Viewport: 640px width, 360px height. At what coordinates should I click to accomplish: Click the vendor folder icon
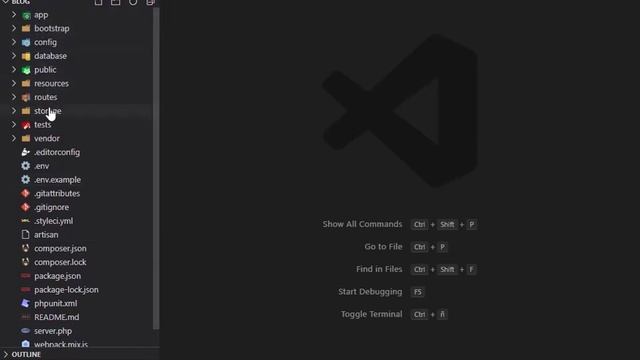click(26, 138)
